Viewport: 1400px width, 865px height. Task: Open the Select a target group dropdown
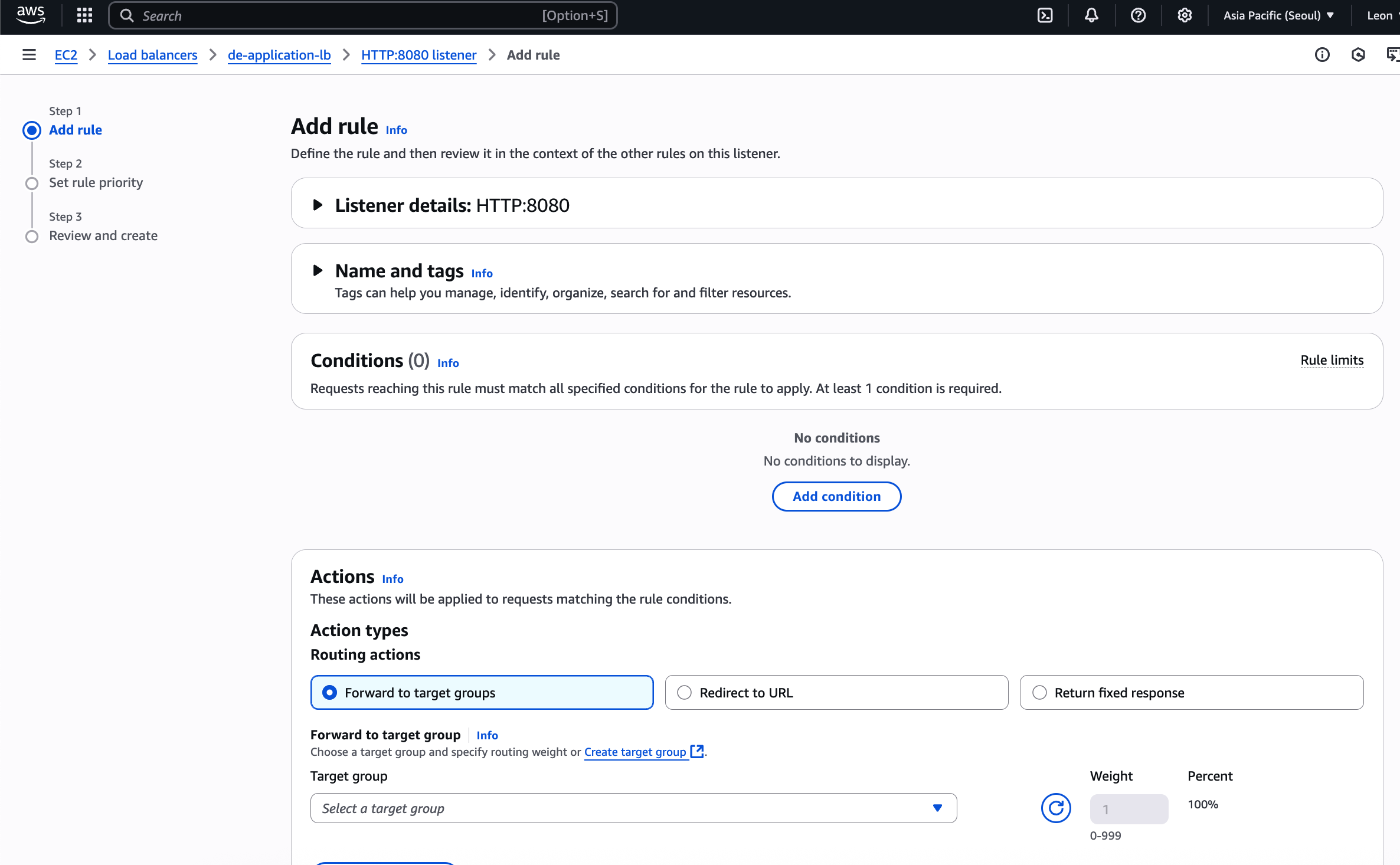633,808
